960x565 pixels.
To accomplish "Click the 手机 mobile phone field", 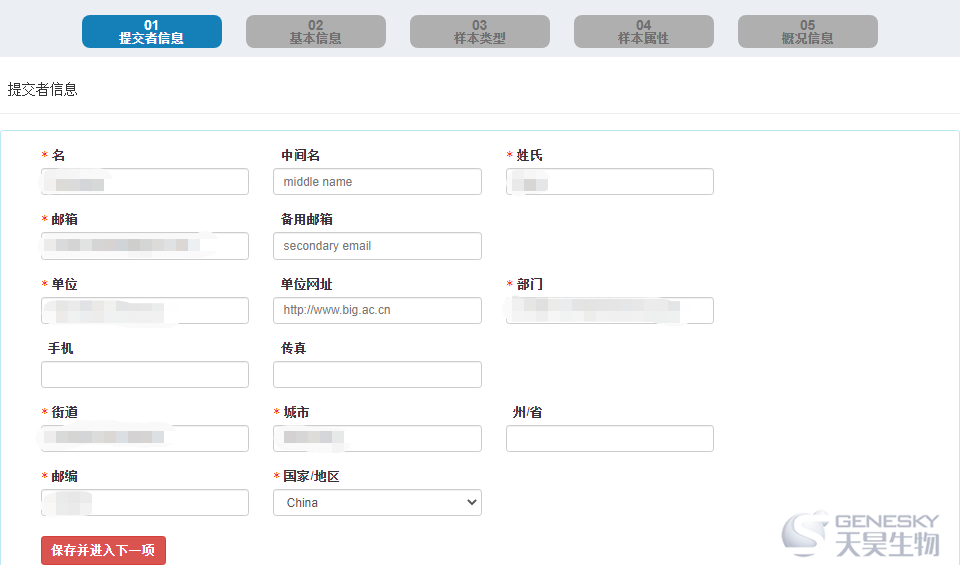I will pos(145,375).
